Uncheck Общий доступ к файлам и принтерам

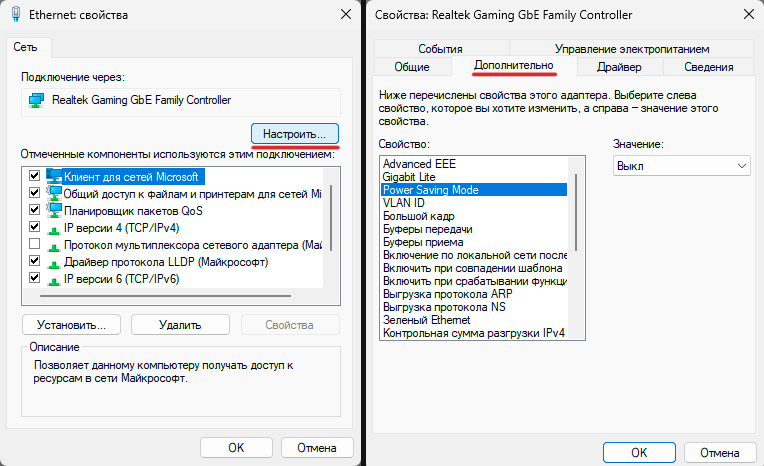pos(34,193)
